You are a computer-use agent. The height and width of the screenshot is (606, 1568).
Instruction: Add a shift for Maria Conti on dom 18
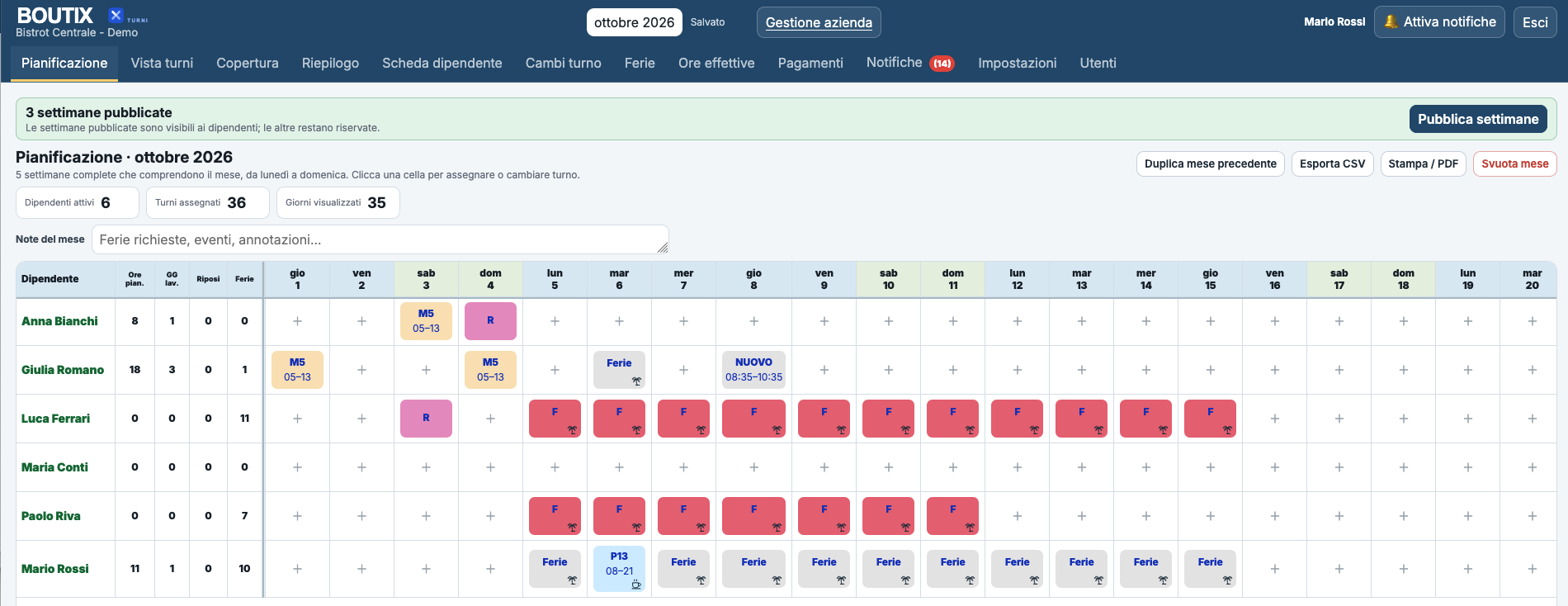(1403, 467)
